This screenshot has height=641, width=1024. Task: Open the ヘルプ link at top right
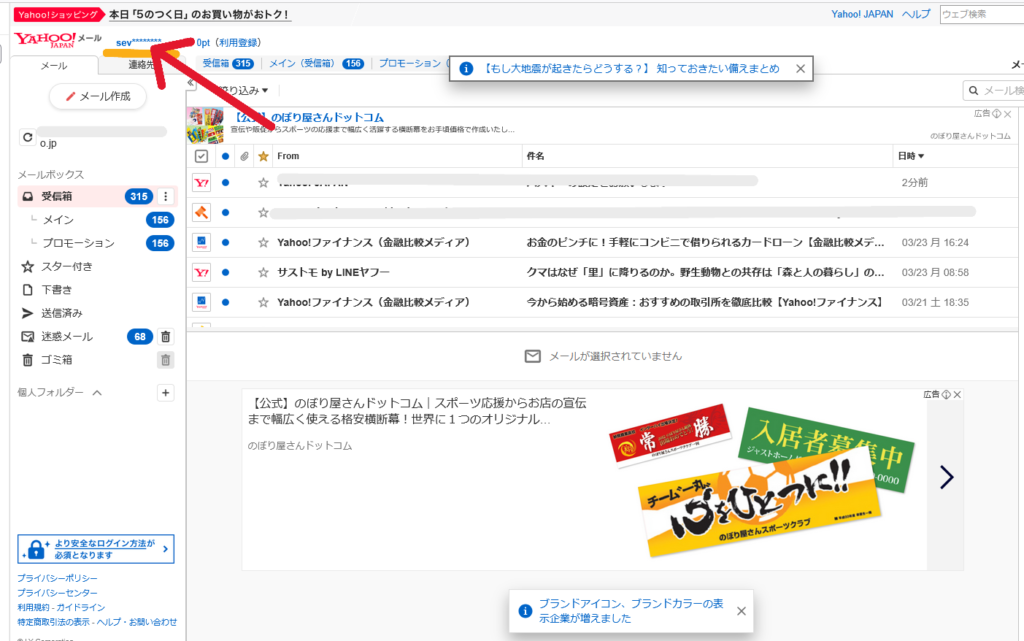pyautogui.click(x=915, y=14)
